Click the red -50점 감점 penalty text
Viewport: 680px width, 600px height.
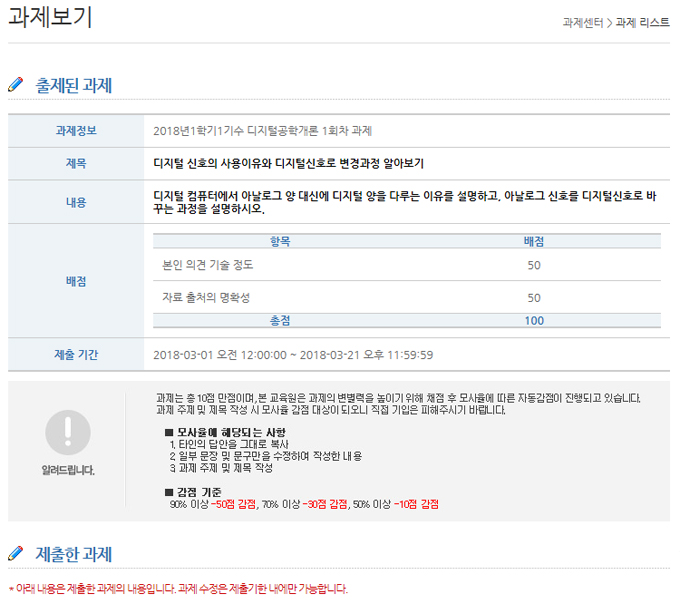pyautogui.click(x=233, y=503)
